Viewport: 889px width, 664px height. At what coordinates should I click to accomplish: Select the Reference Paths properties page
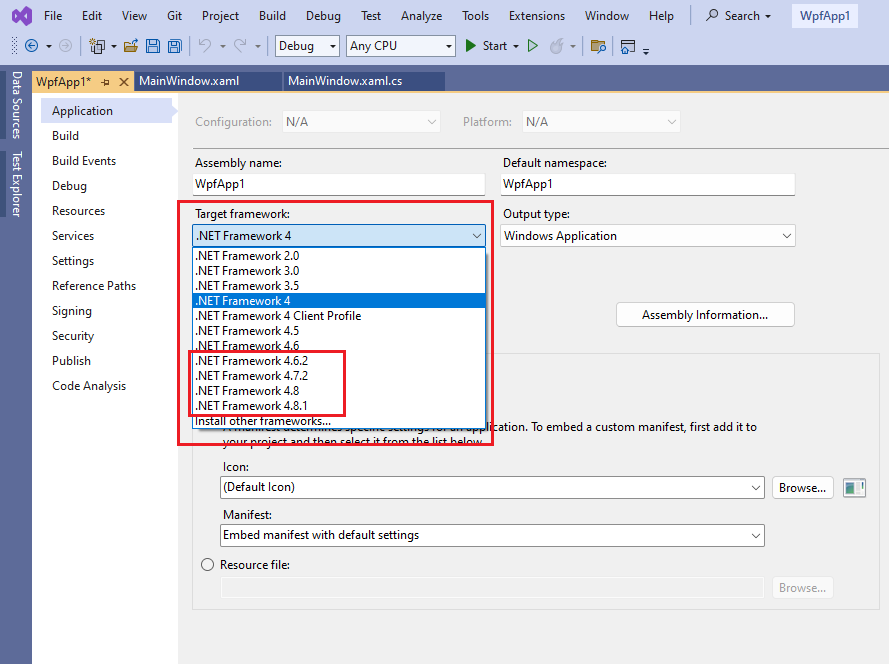[94, 286]
